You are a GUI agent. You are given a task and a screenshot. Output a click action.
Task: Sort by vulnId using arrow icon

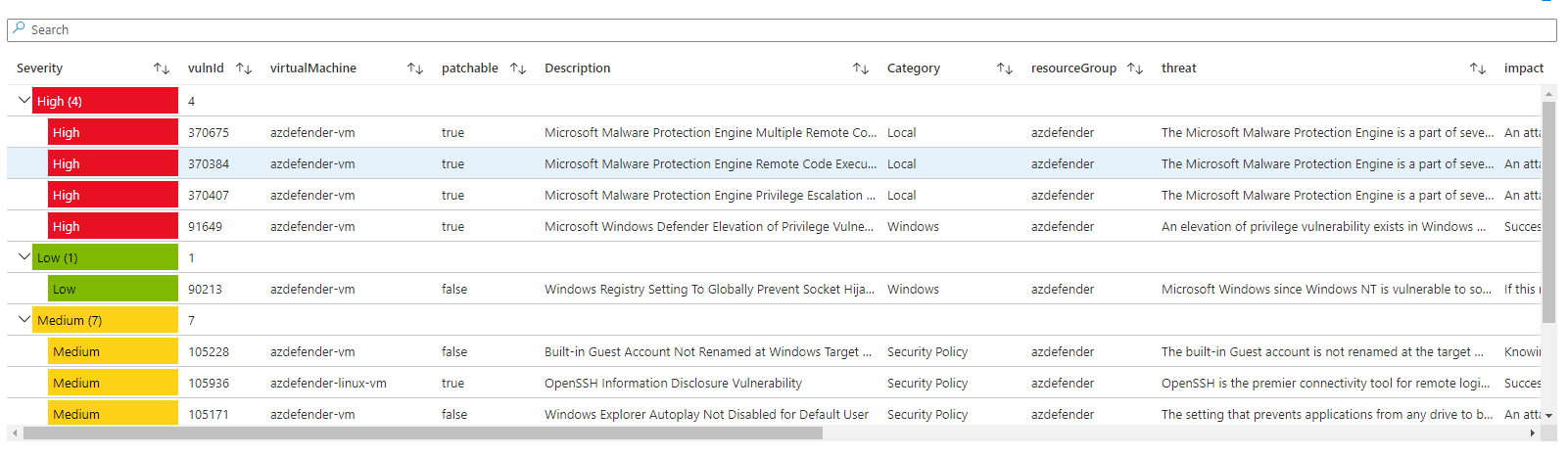coord(244,69)
